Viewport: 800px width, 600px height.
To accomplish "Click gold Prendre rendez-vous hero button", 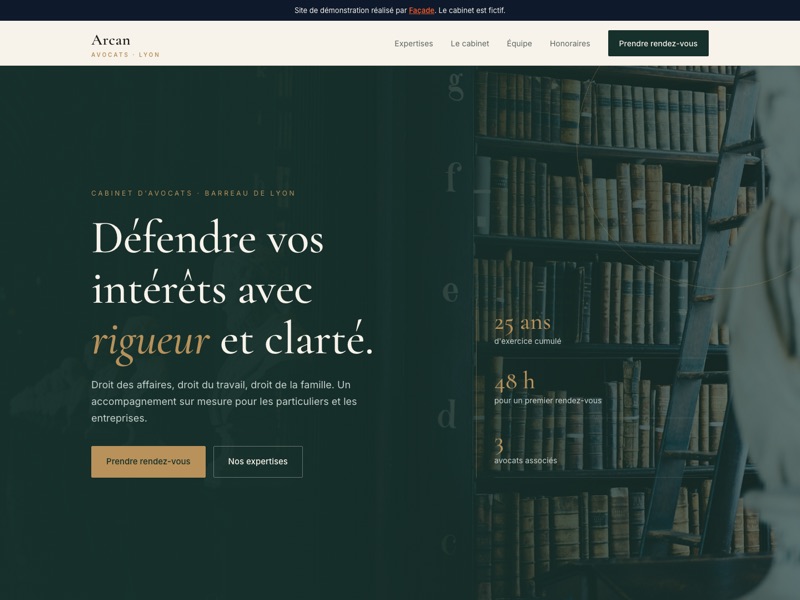I will [148, 462].
